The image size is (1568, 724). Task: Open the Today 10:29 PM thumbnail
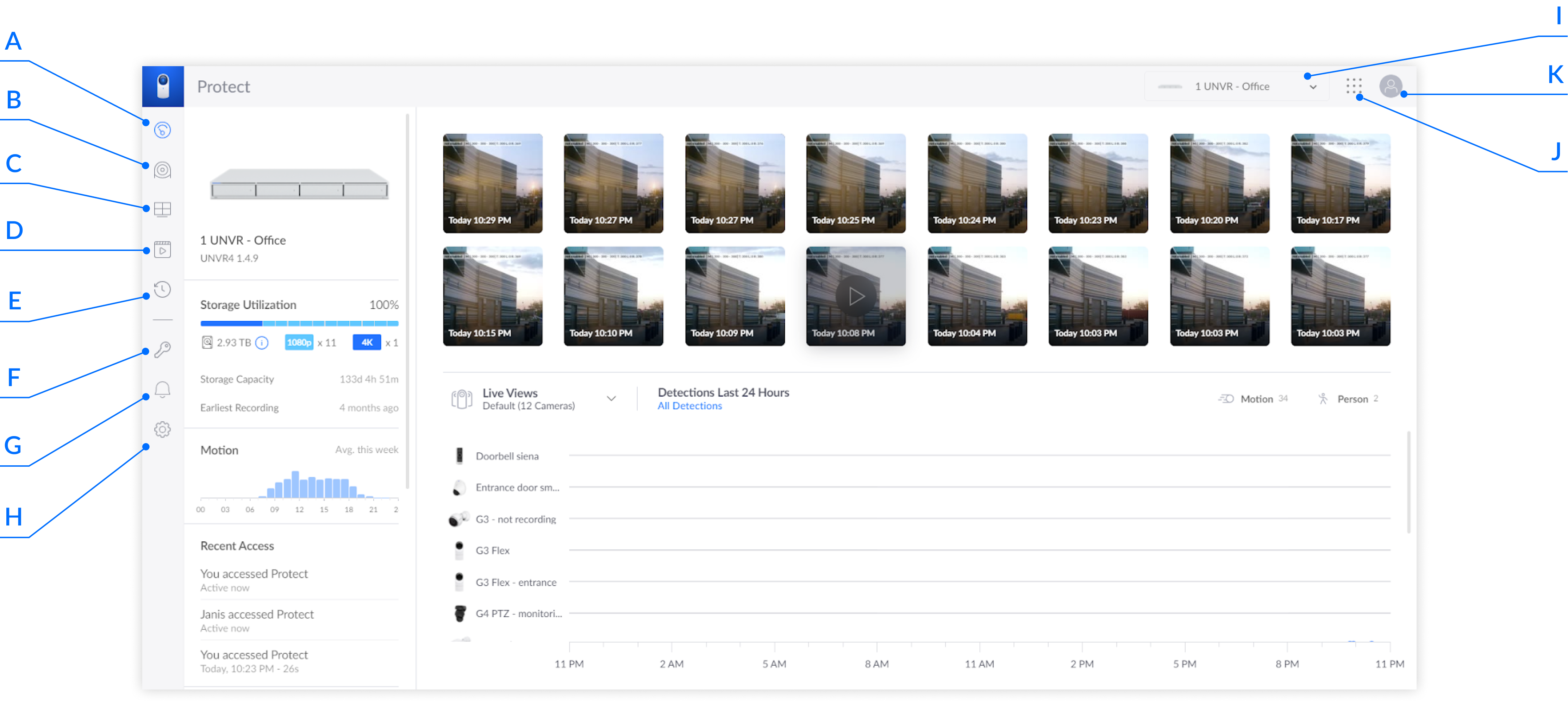tap(492, 183)
